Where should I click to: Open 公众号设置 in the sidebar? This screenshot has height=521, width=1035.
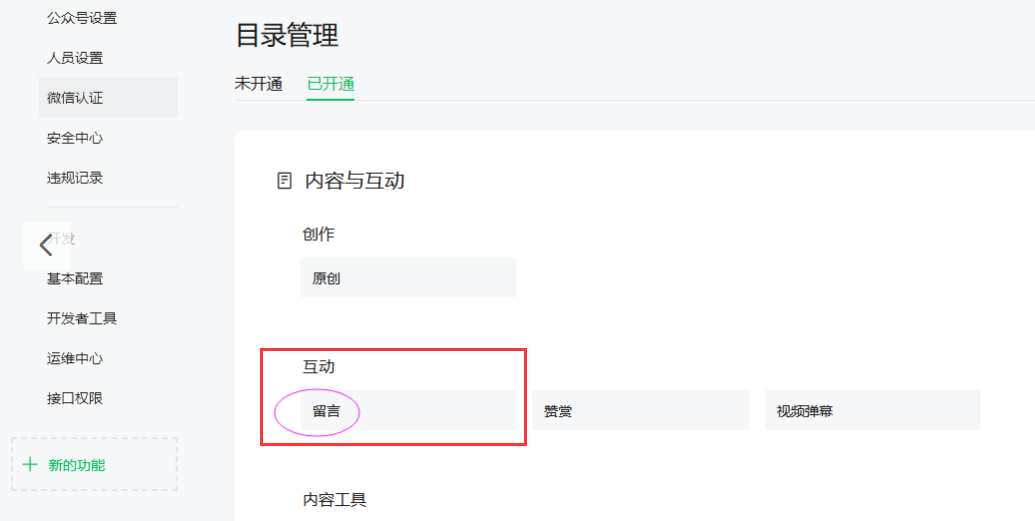[x=82, y=18]
